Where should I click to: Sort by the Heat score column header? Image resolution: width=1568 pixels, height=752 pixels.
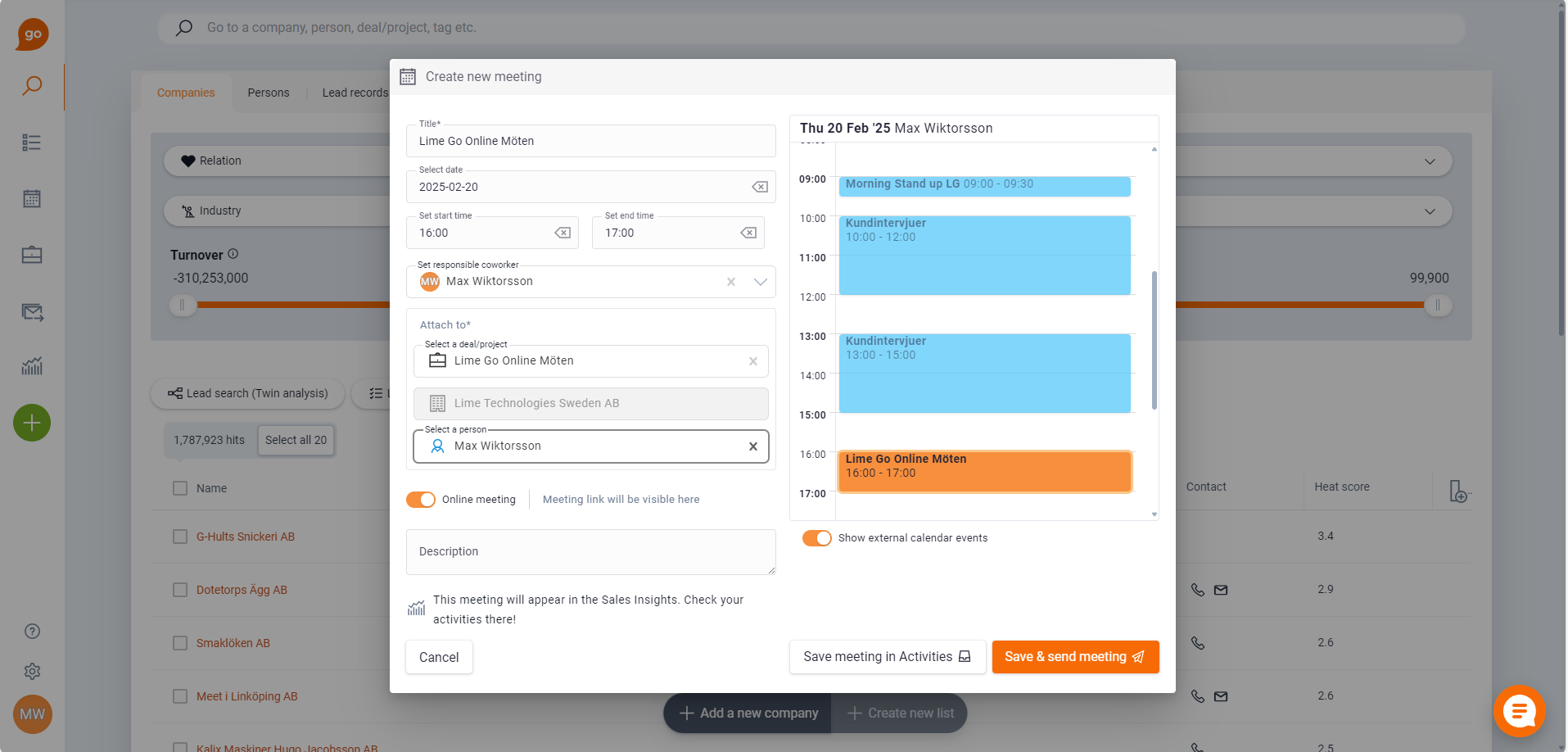click(x=1342, y=487)
